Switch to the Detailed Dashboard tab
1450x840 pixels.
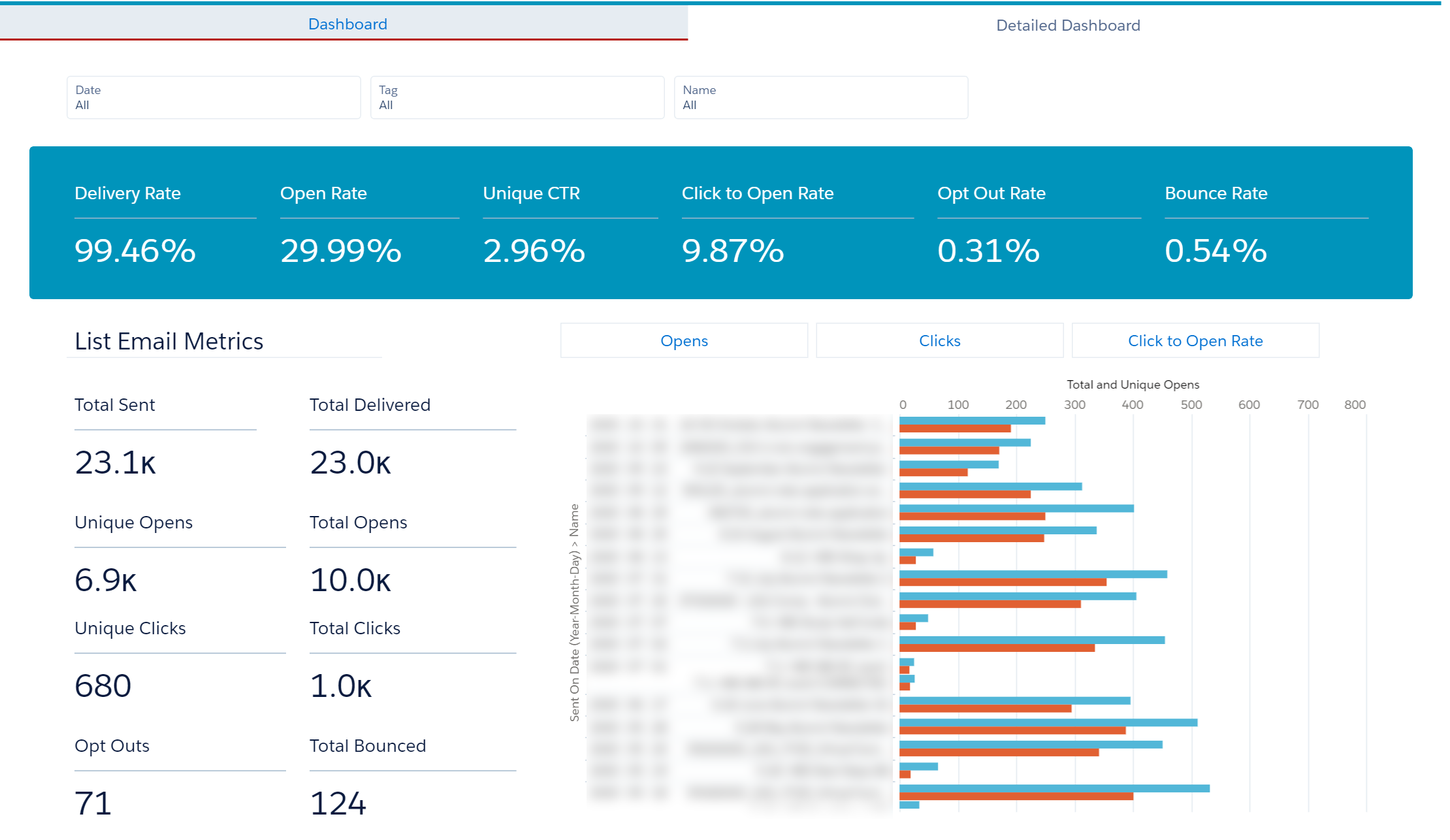(1067, 25)
